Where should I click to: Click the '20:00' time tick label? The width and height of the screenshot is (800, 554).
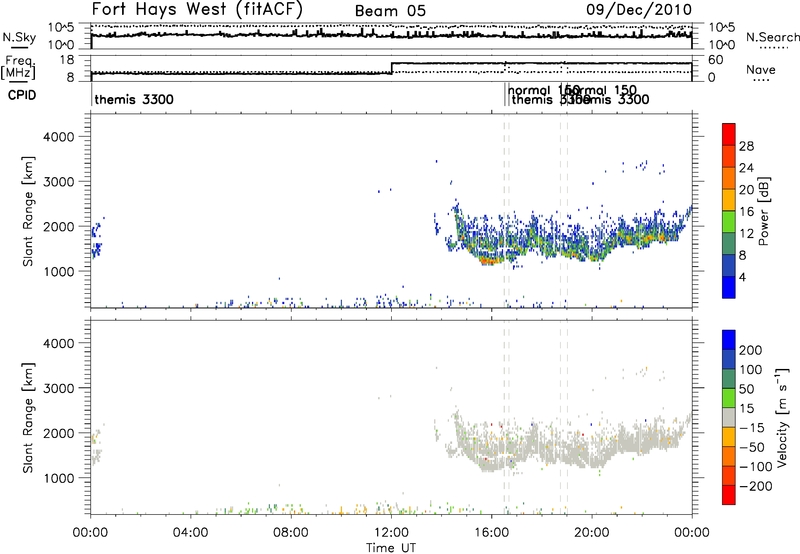coord(591,533)
